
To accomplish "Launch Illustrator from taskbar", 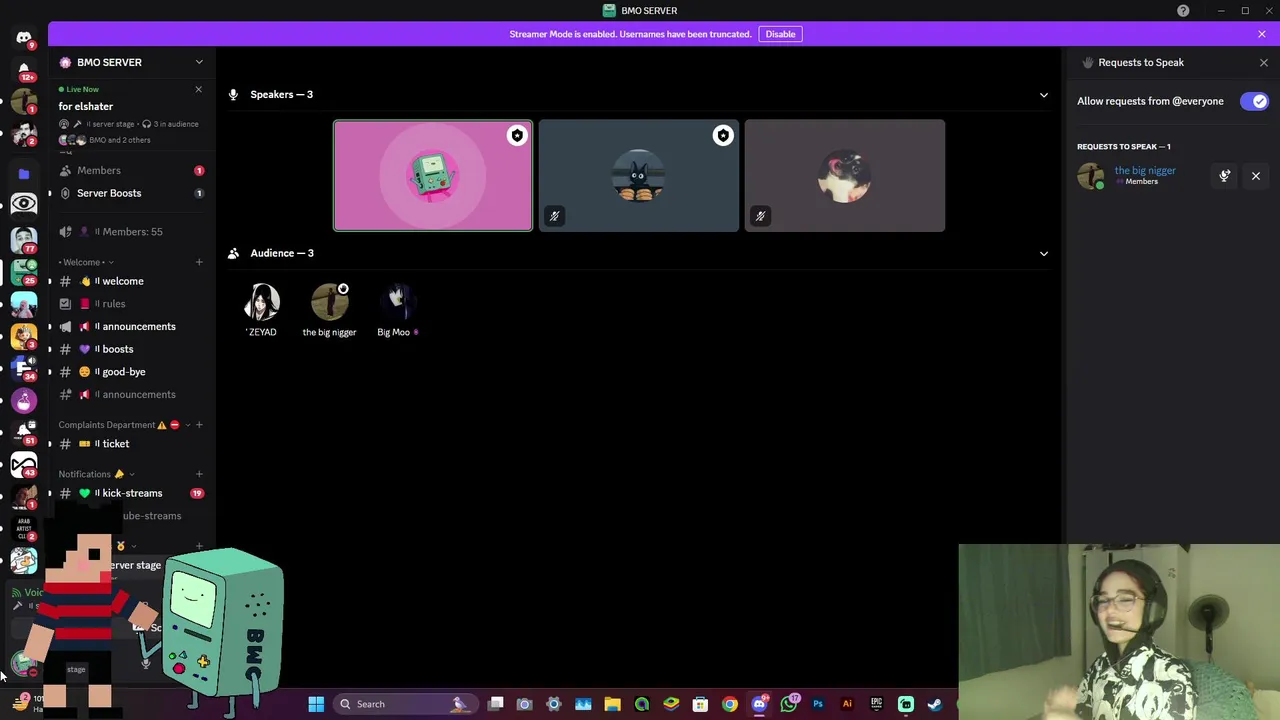I will 847,704.
